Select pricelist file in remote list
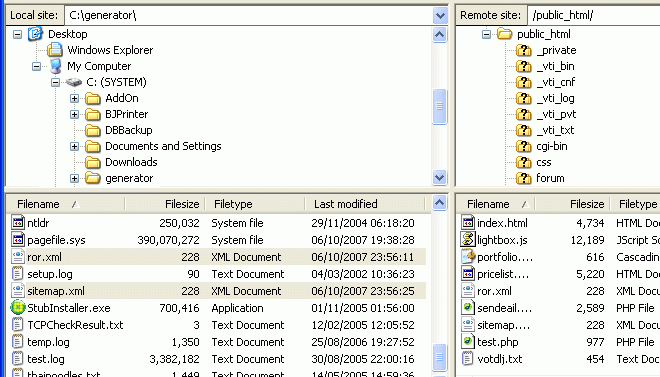This screenshot has height=377, width=660. 503,274
